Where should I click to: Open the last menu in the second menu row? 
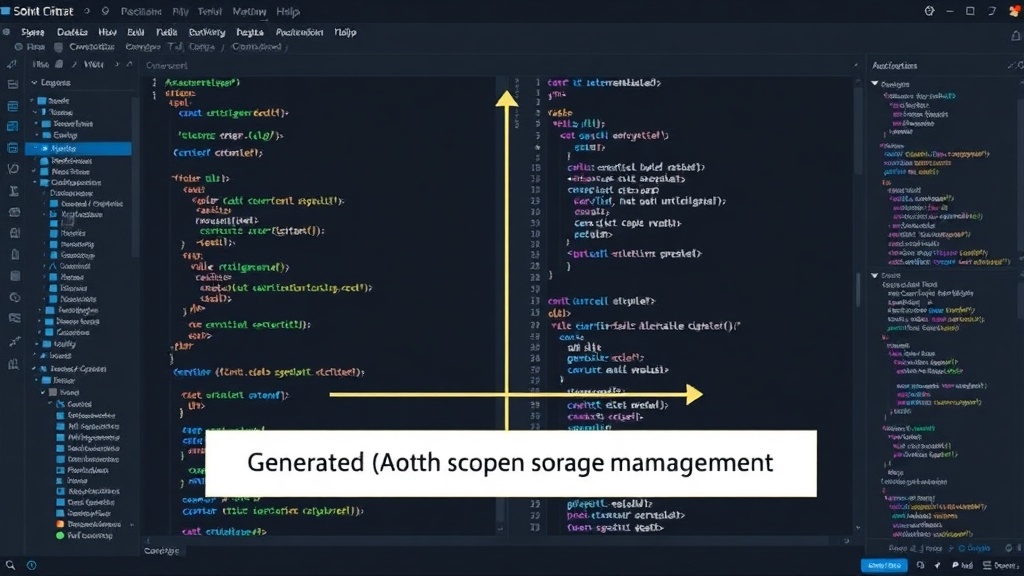point(345,32)
